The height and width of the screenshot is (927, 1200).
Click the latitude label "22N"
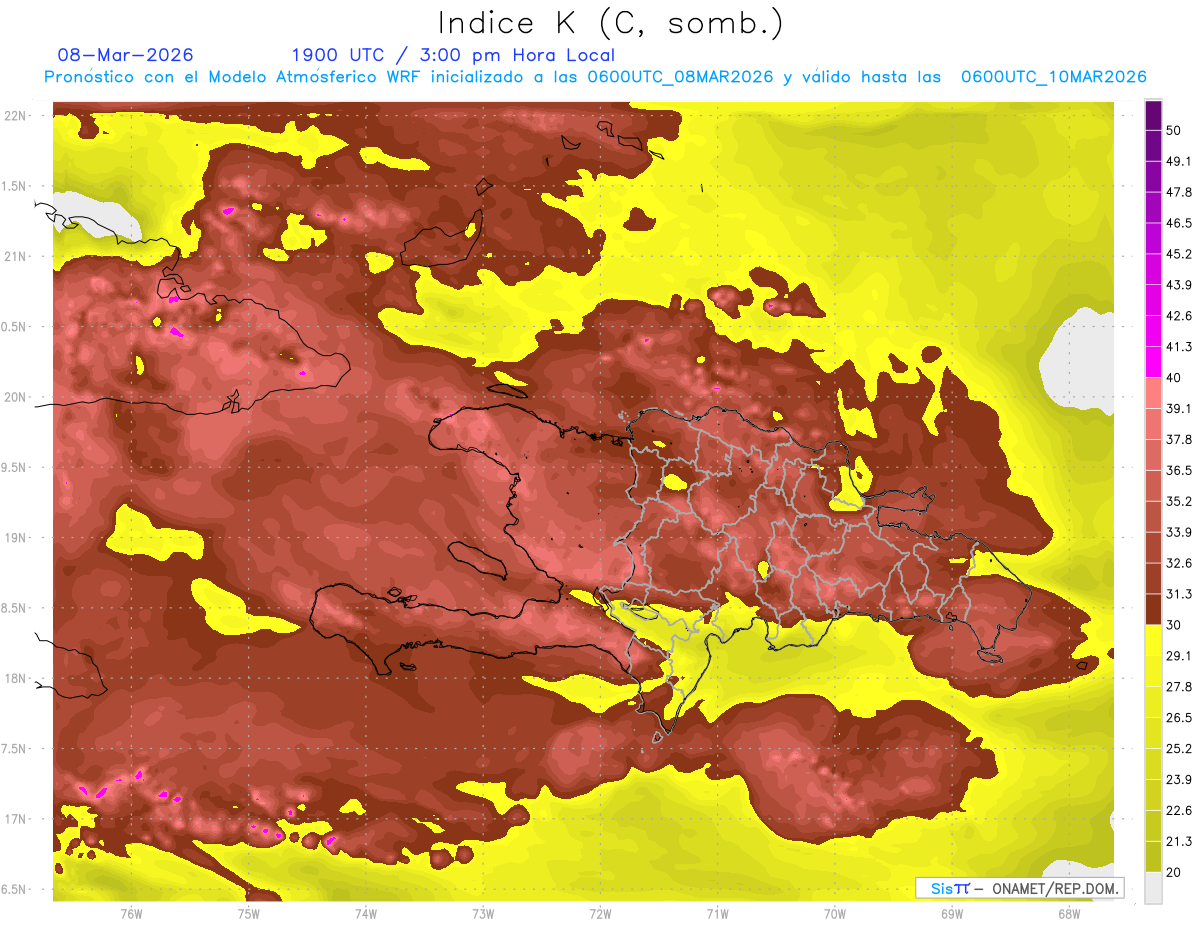click(x=17, y=115)
